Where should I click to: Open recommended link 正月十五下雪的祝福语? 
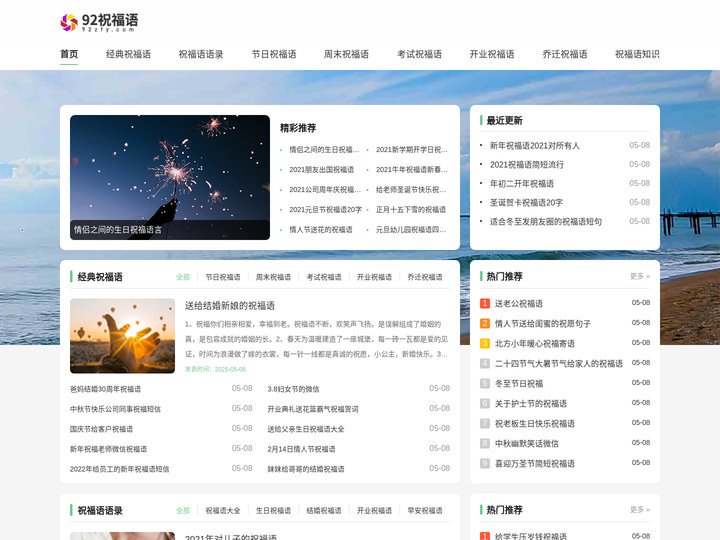[x=411, y=210]
